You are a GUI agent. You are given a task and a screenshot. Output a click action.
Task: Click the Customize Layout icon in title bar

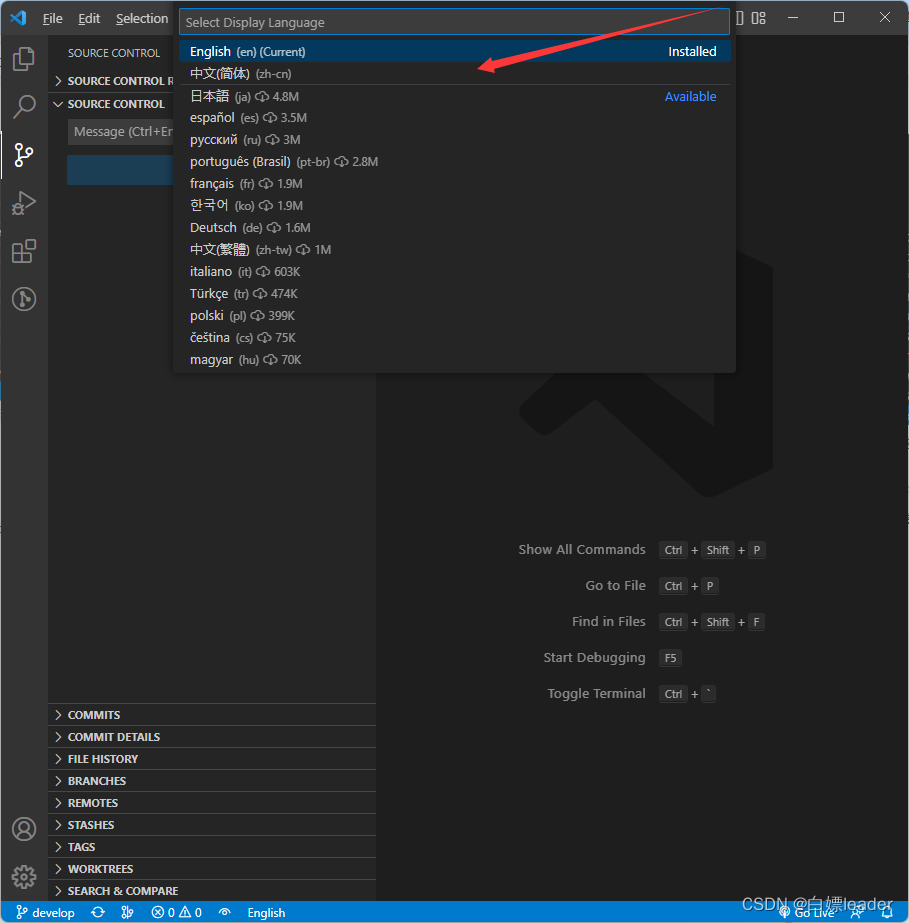pos(759,18)
